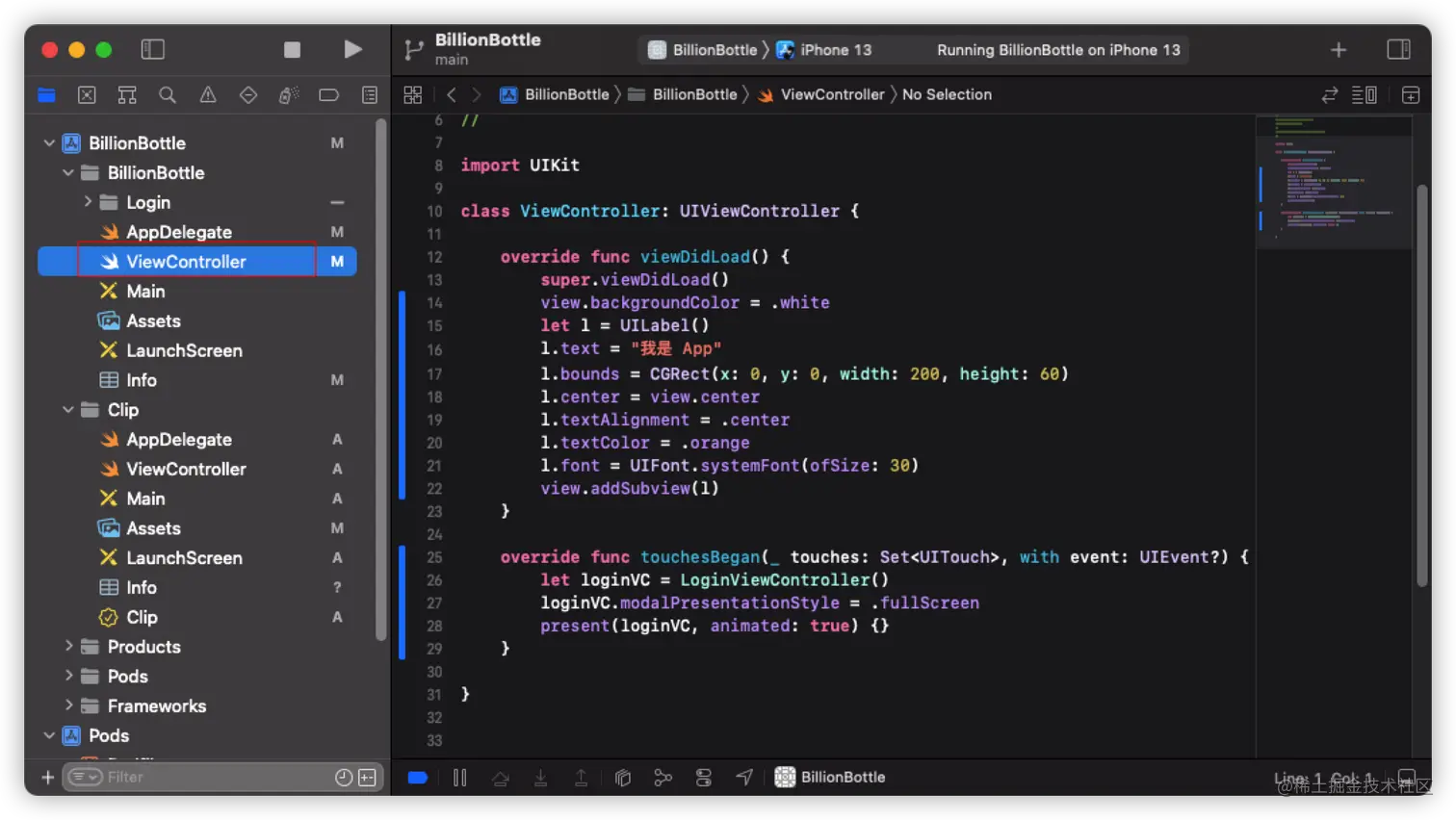1456x820 pixels.
Task: Open the Test navigator diamond tab
Action: pyautogui.click(x=248, y=94)
